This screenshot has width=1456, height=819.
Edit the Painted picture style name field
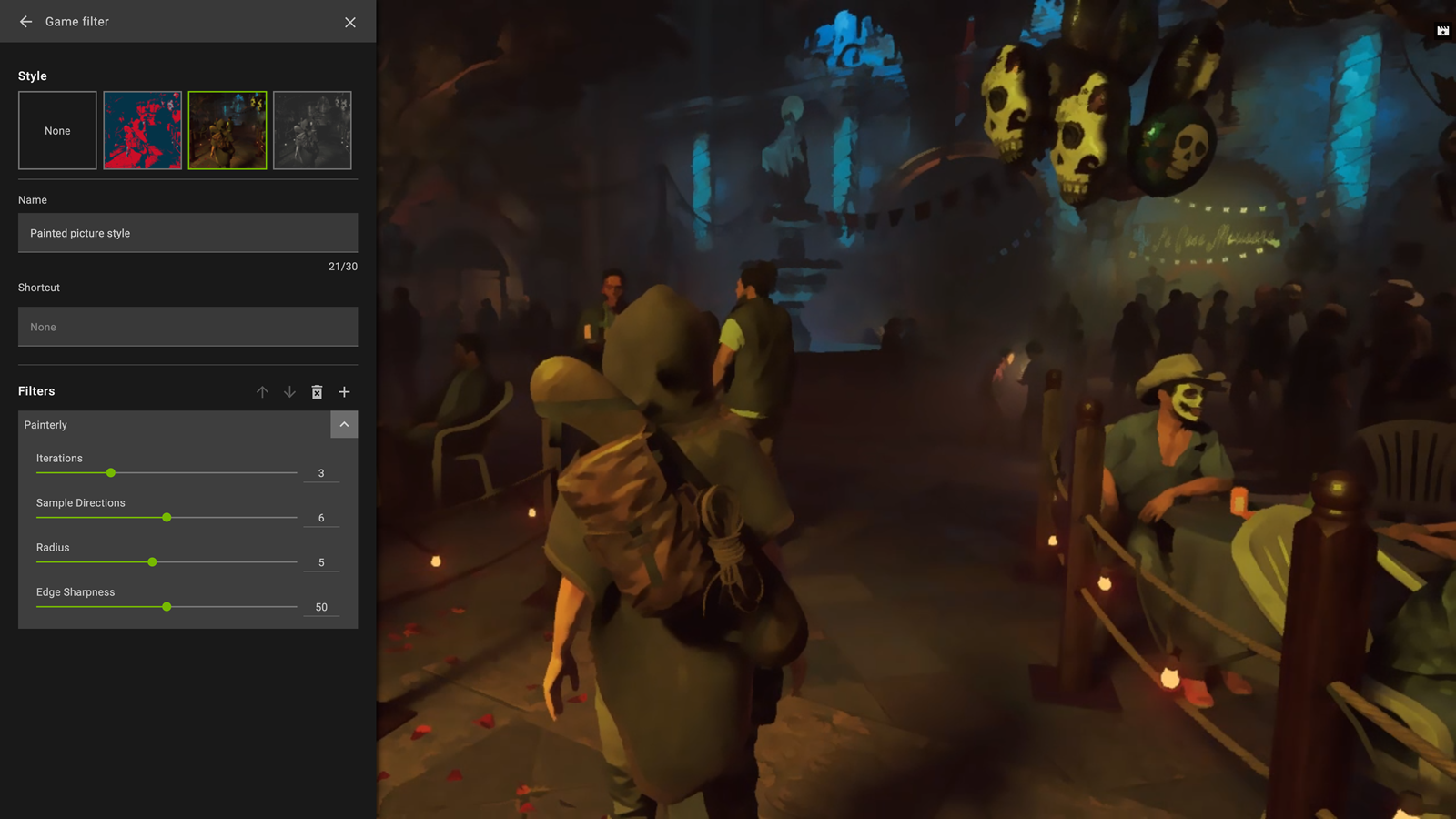click(x=187, y=233)
